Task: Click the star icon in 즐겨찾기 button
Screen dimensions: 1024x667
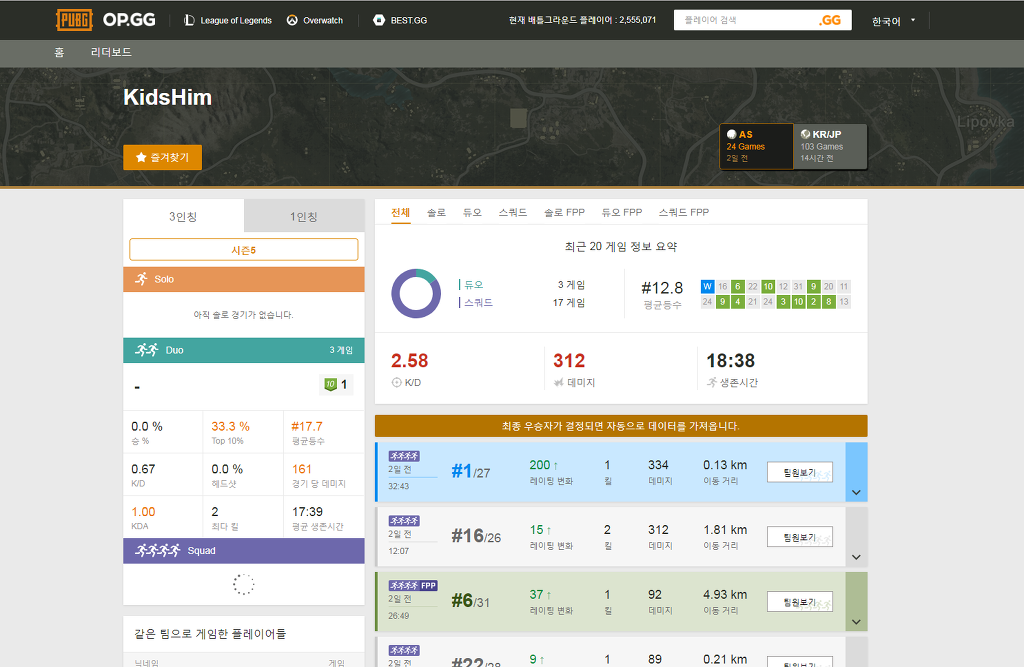Action: point(141,157)
